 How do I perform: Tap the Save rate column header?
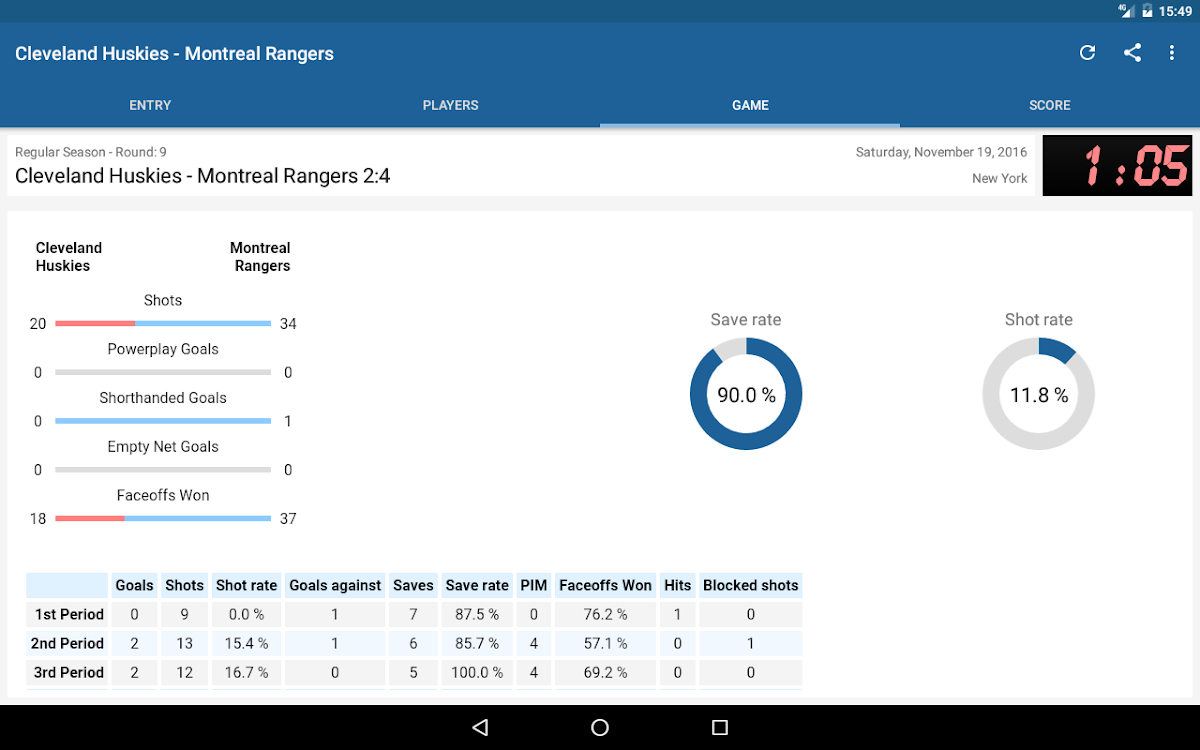[x=477, y=585]
